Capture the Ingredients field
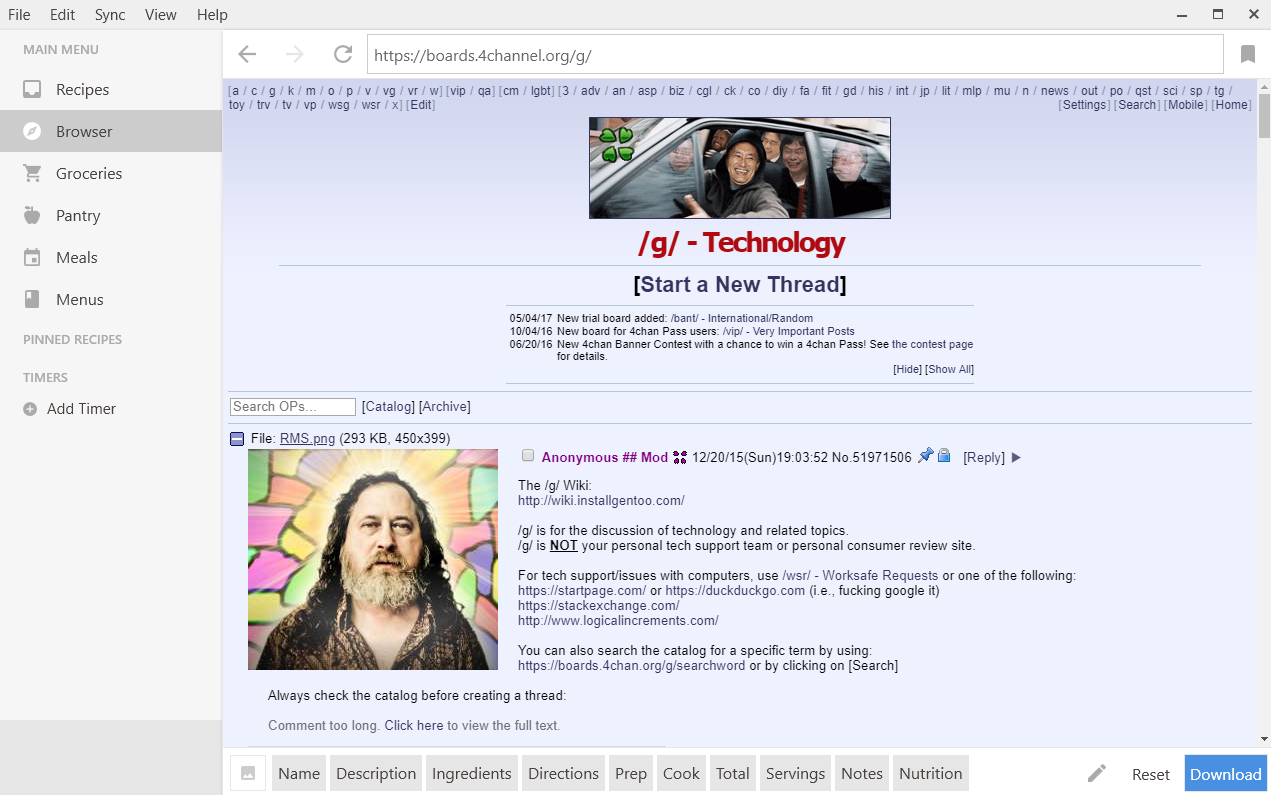 (x=472, y=773)
